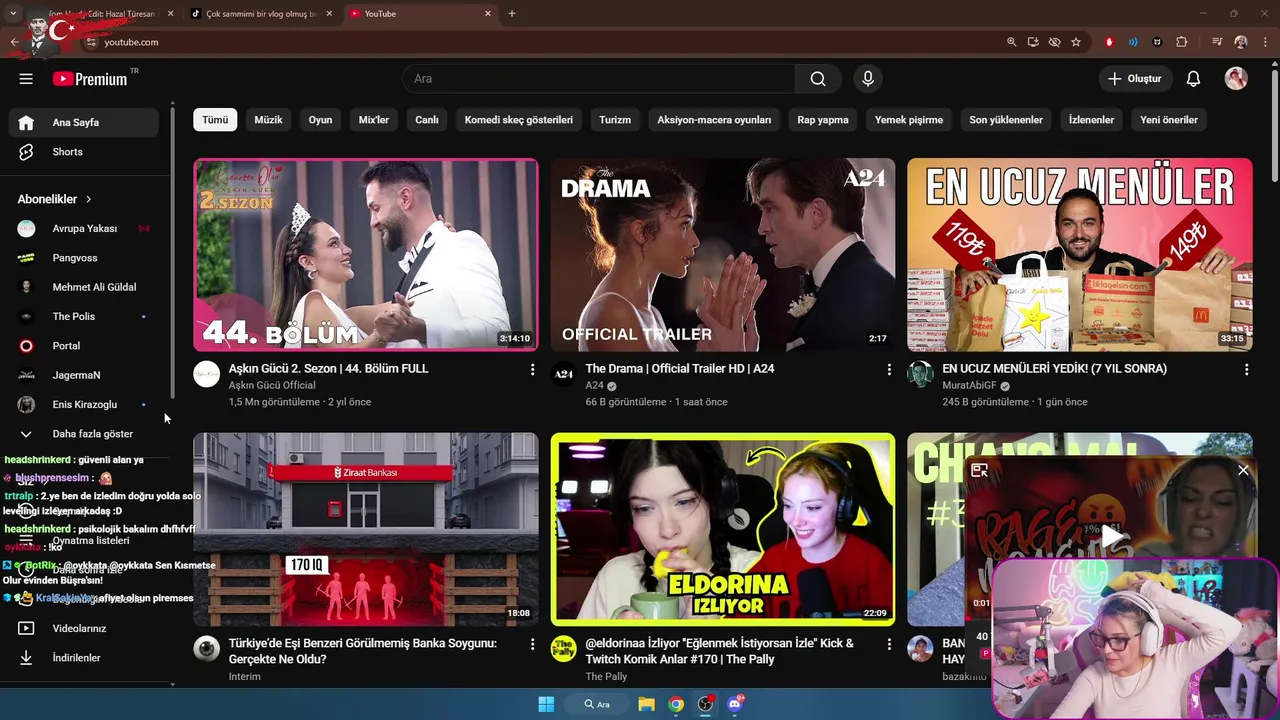Viewport: 1280px width, 720px height.
Task: Open options for EN UCUZ MENÜLERİ YEDİK video
Action: click(x=1246, y=369)
